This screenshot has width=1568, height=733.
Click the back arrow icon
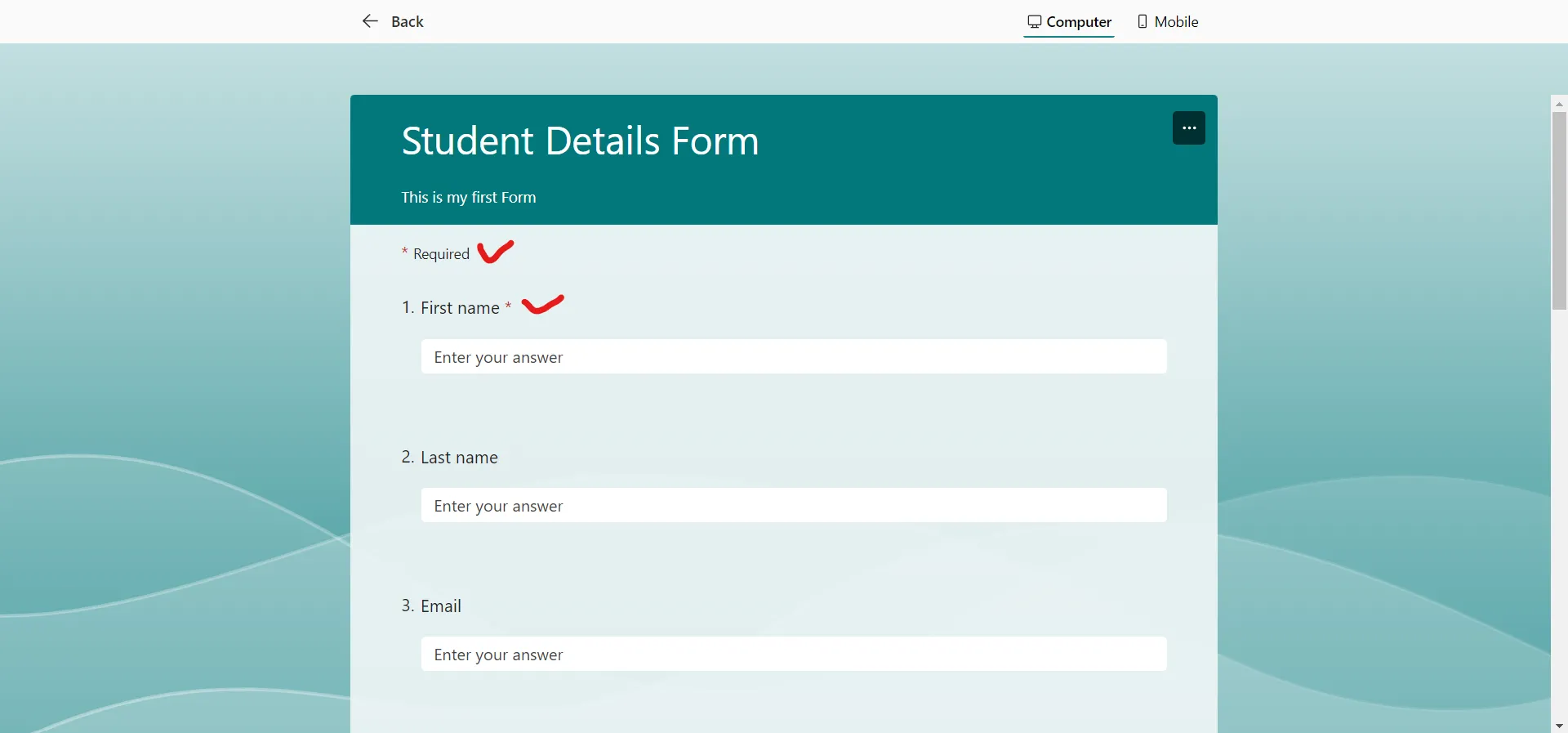click(369, 21)
